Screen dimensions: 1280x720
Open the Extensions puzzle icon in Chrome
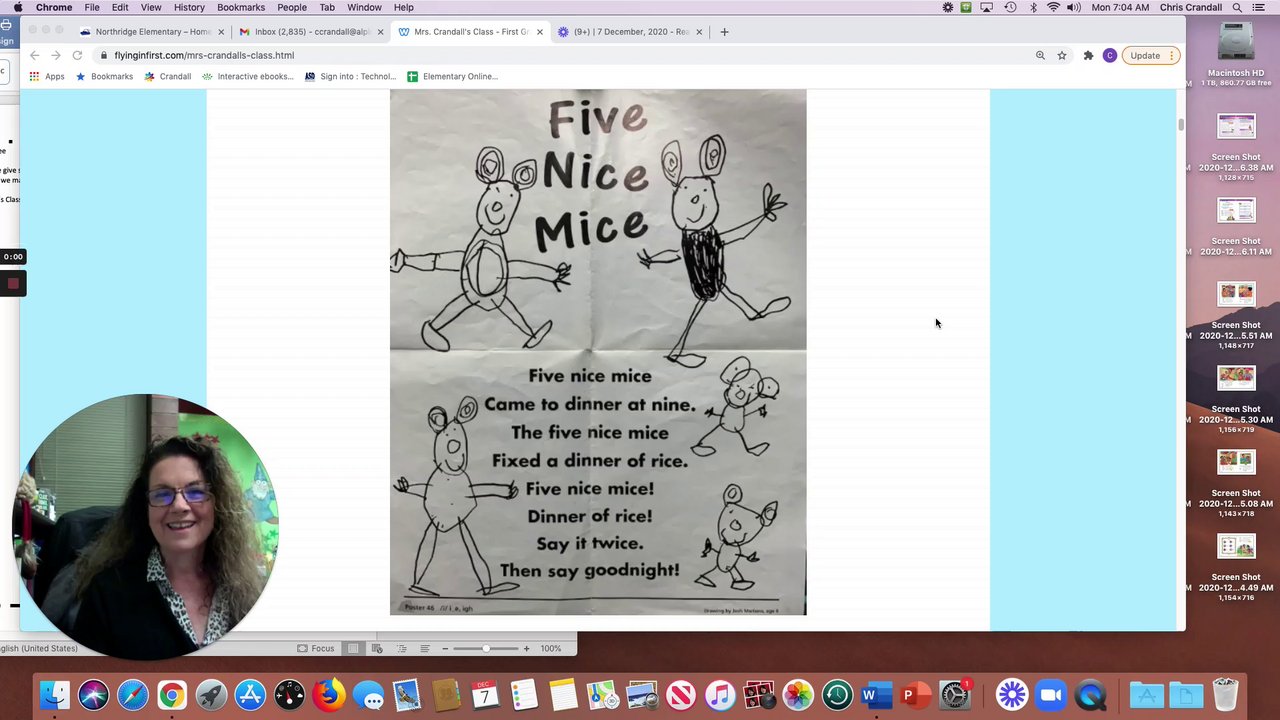[x=1088, y=55]
